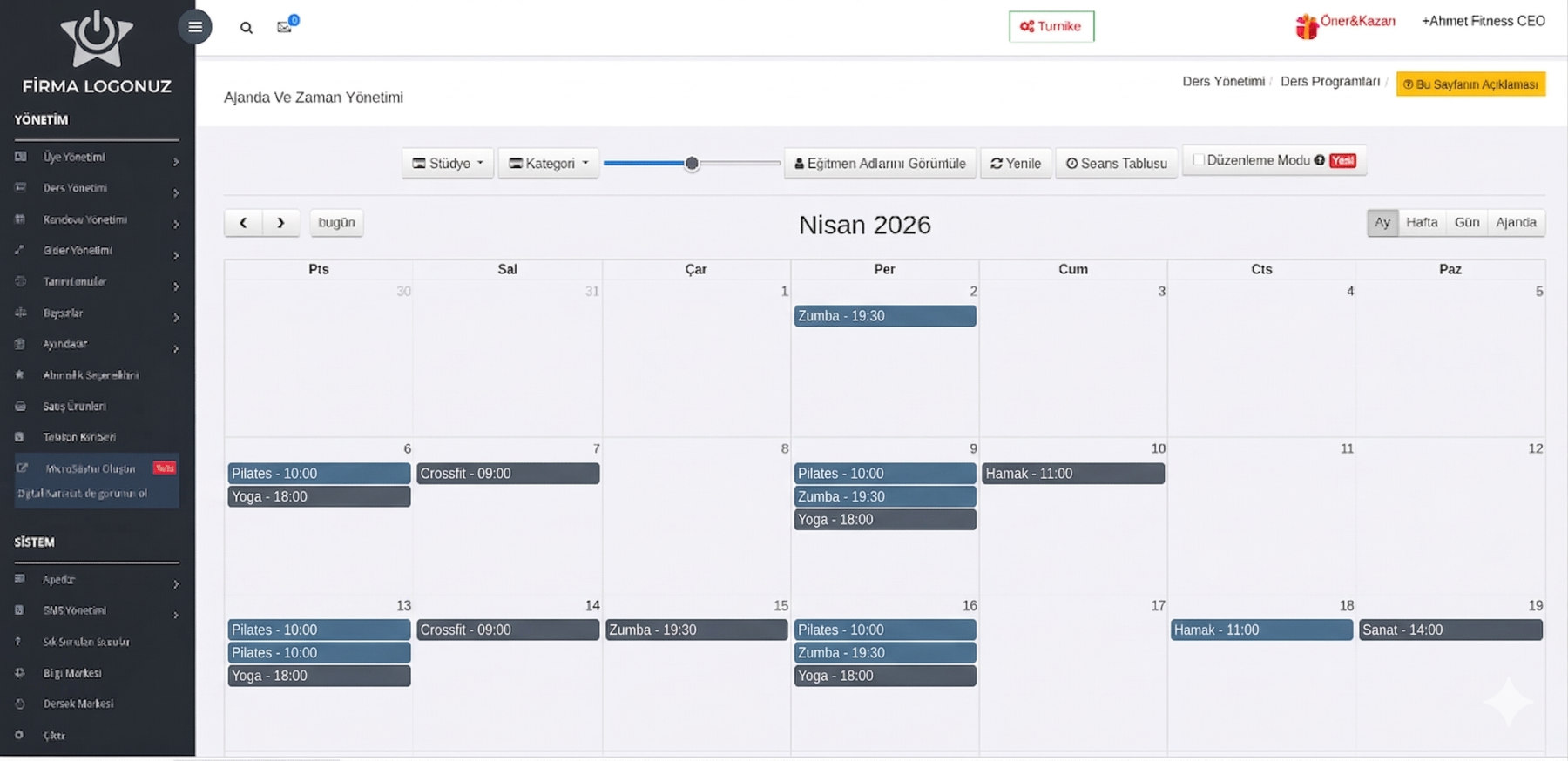
Task: Open the Stüdyo dropdown
Action: (x=448, y=164)
